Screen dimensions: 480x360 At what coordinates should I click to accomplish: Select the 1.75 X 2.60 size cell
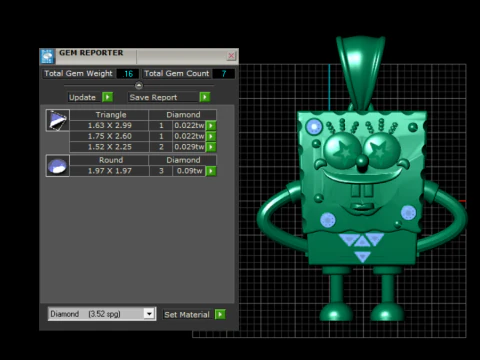coord(109,136)
